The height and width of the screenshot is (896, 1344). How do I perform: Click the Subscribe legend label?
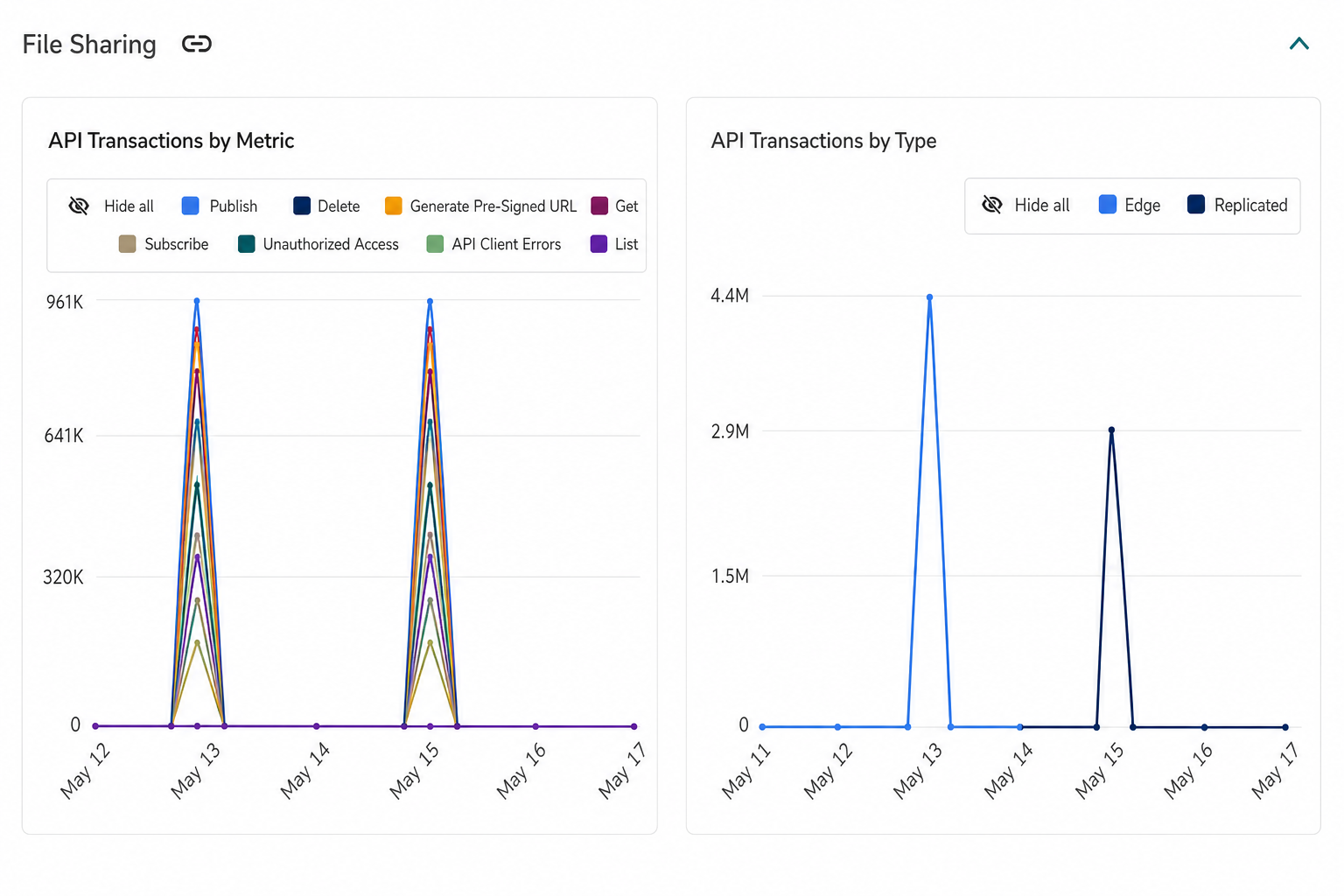[x=177, y=244]
